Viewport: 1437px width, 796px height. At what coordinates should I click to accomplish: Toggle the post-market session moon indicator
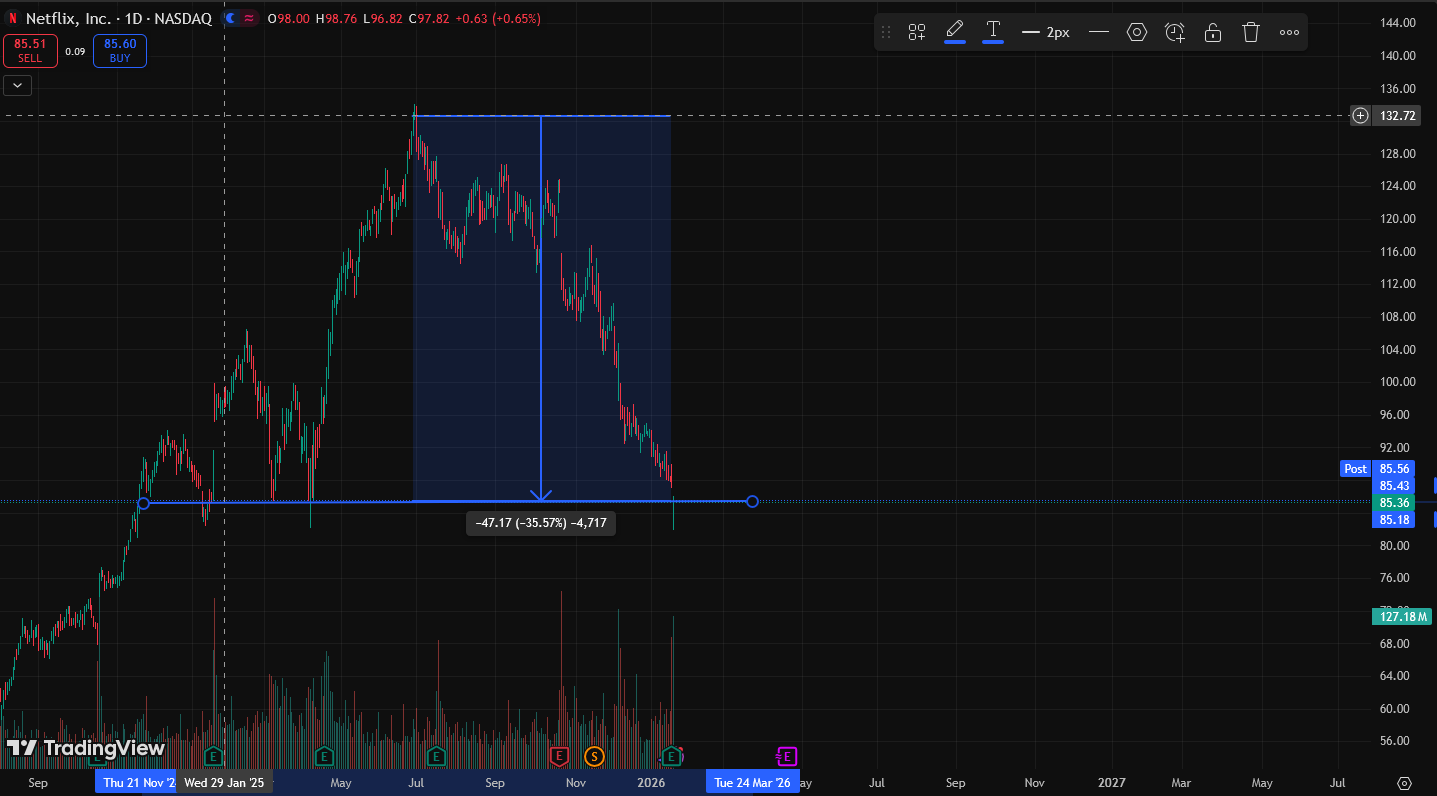231,18
